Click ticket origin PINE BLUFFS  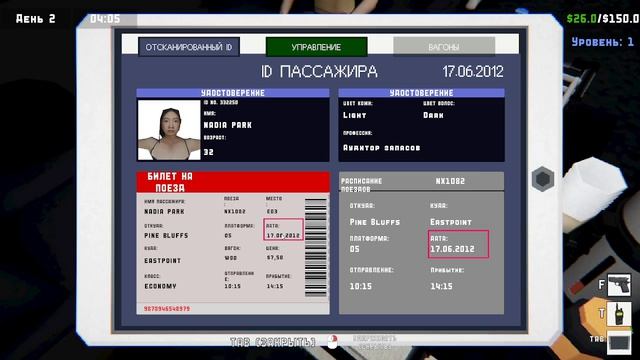tap(166, 236)
